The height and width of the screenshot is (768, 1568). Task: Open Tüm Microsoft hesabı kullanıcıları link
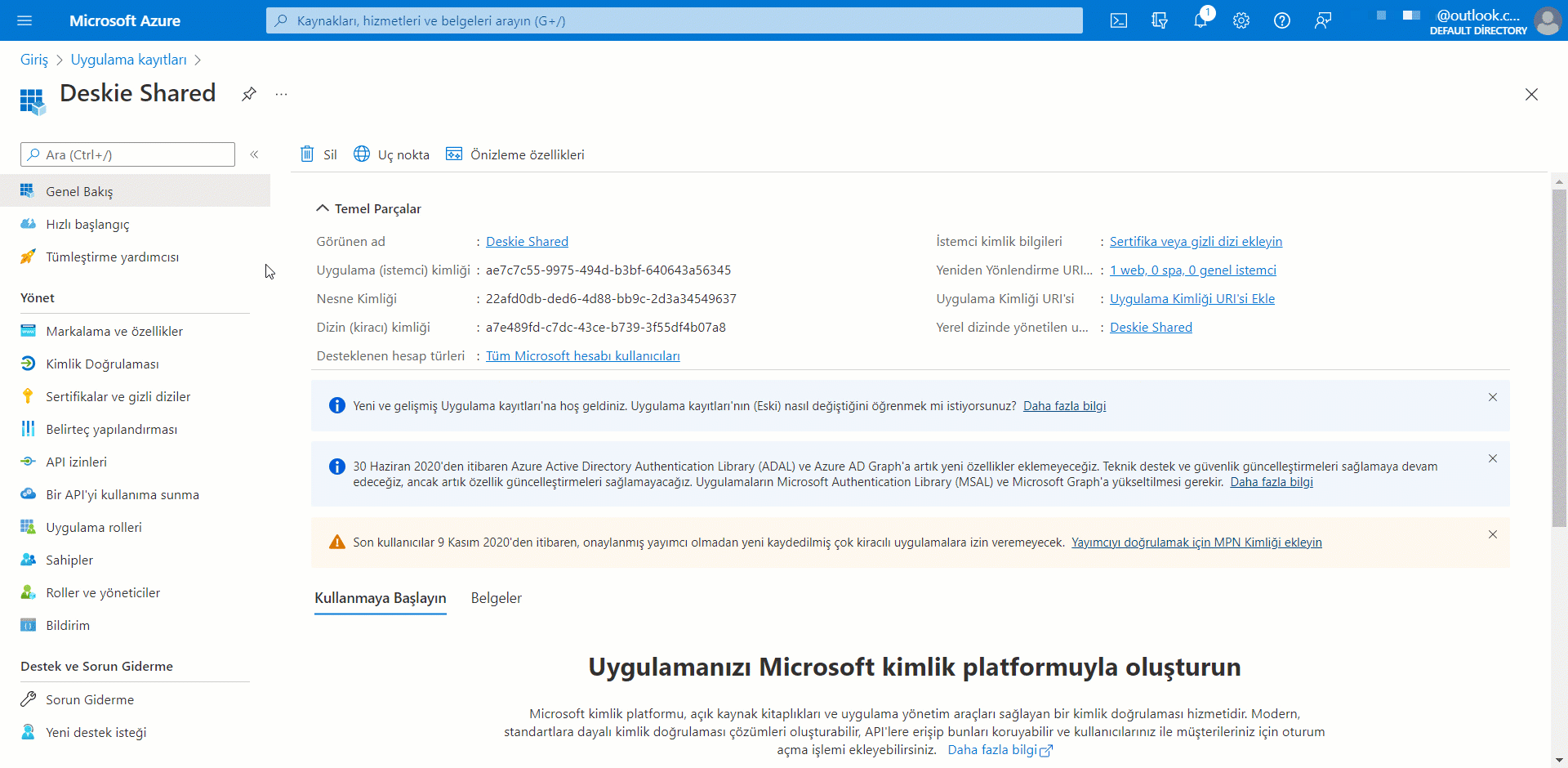point(583,355)
